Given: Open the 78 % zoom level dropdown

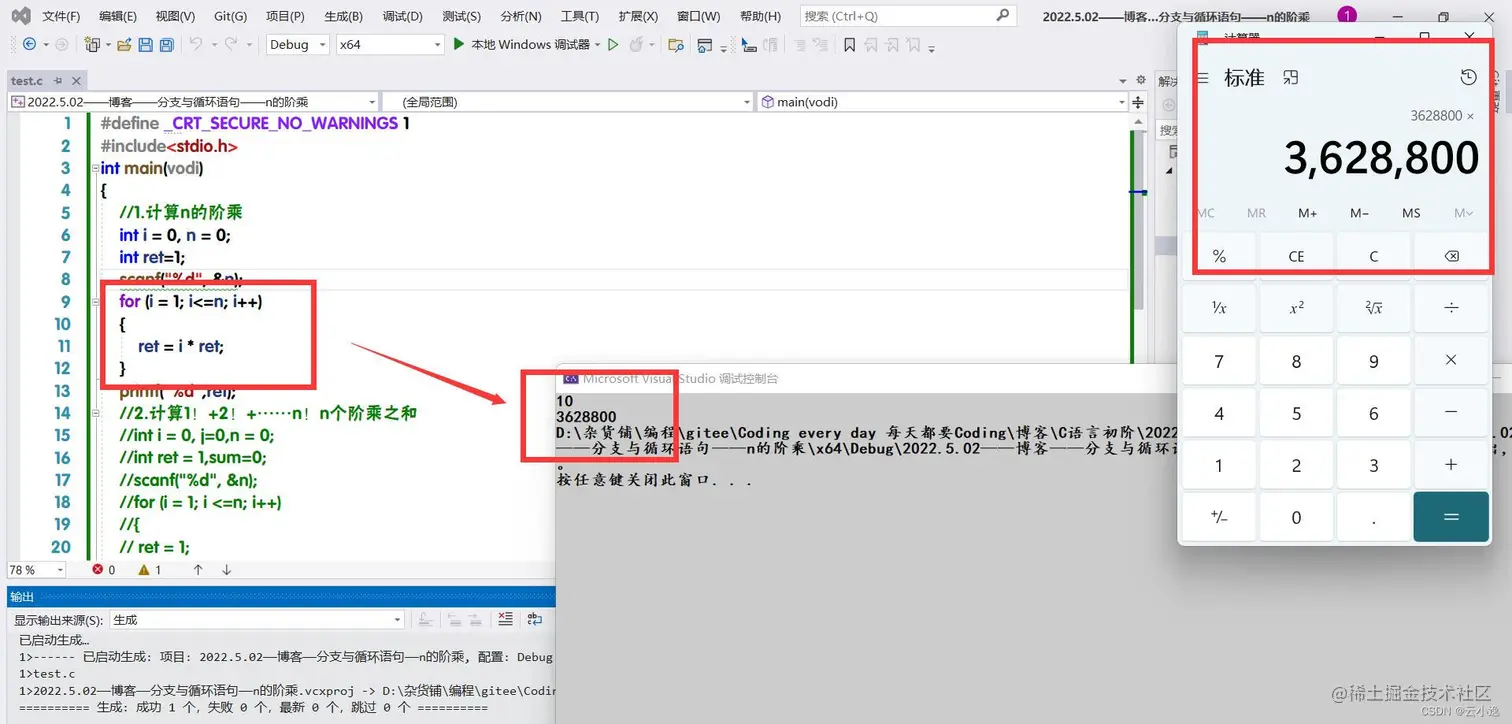Looking at the screenshot, I should pos(37,569).
